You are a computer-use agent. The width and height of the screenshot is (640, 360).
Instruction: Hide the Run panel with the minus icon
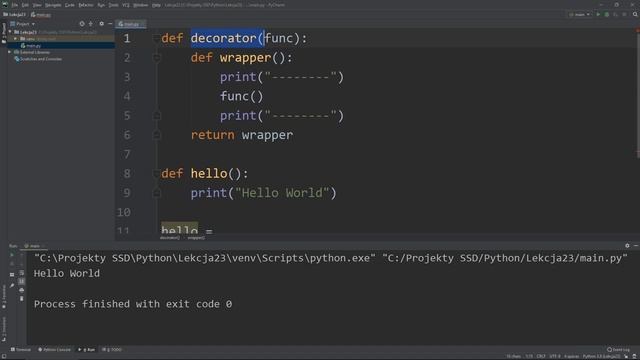coord(636,246)
